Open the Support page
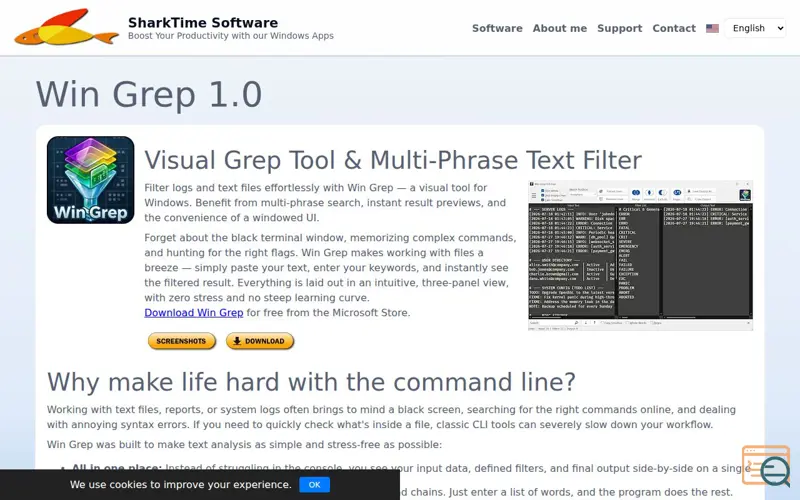Viewport: 800px width, 500px height. click(619, 29)
